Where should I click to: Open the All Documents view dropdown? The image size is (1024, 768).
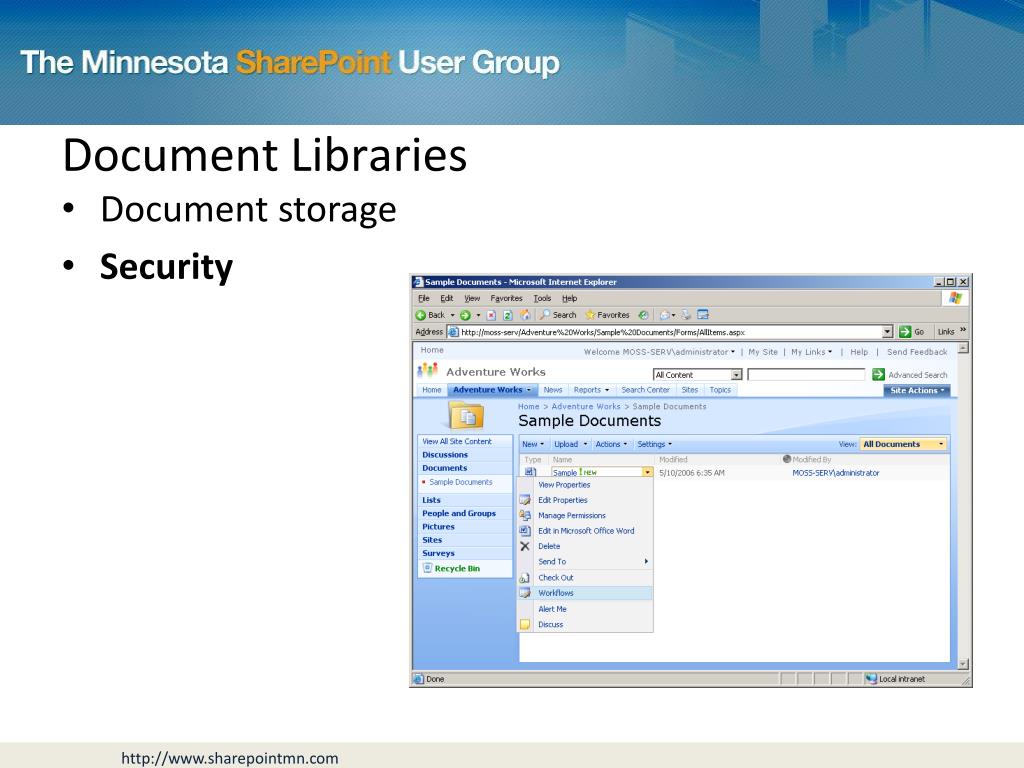pyautogui.click(x=904, y=444)
